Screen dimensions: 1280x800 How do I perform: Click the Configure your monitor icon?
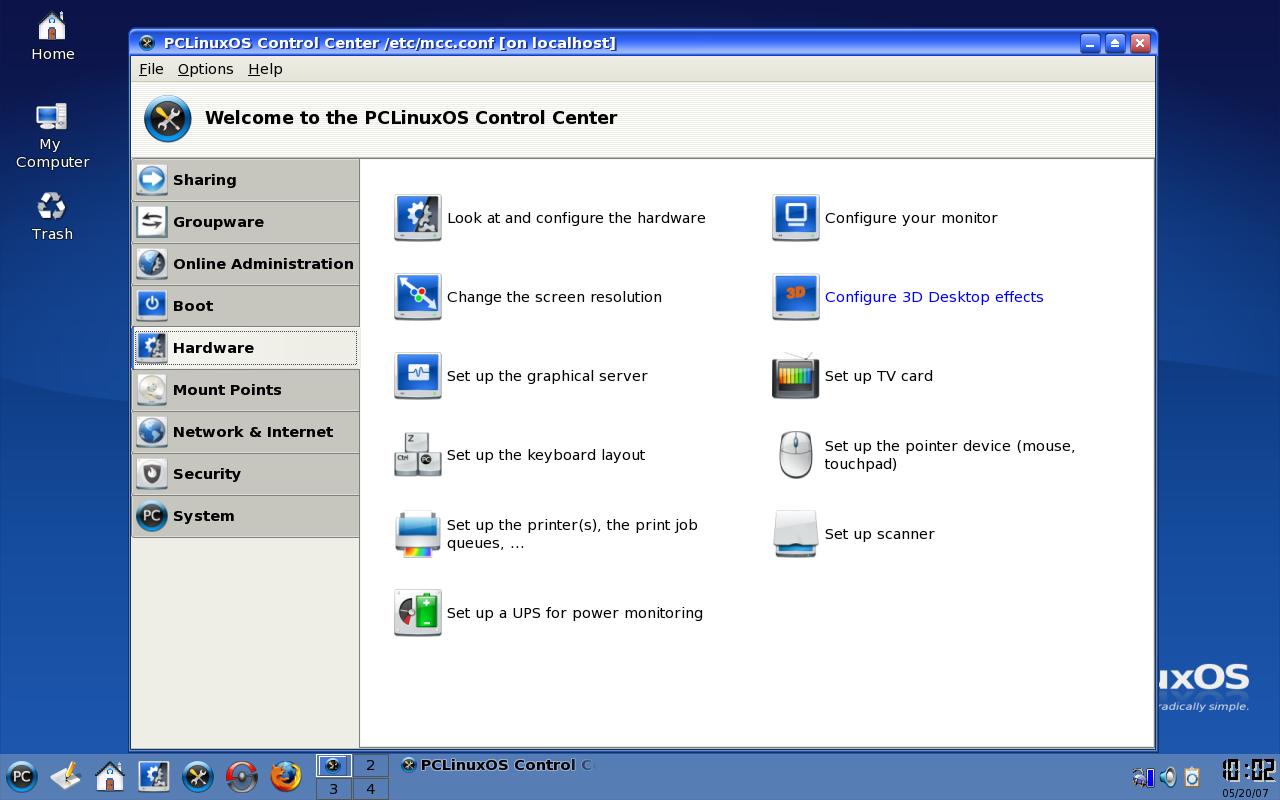coord(796,217)
